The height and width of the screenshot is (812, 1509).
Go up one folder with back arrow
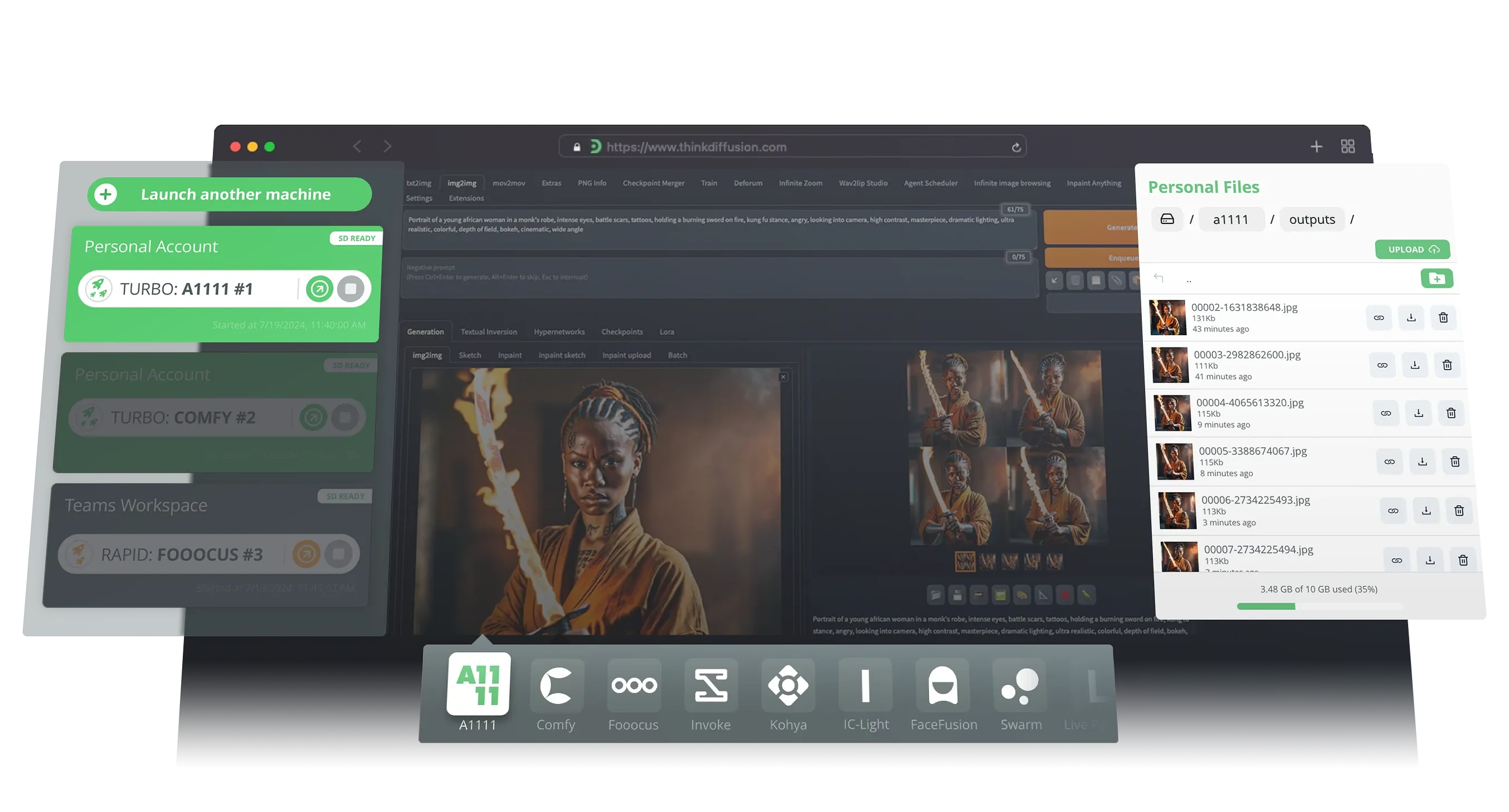click(x=1158, y=277)
